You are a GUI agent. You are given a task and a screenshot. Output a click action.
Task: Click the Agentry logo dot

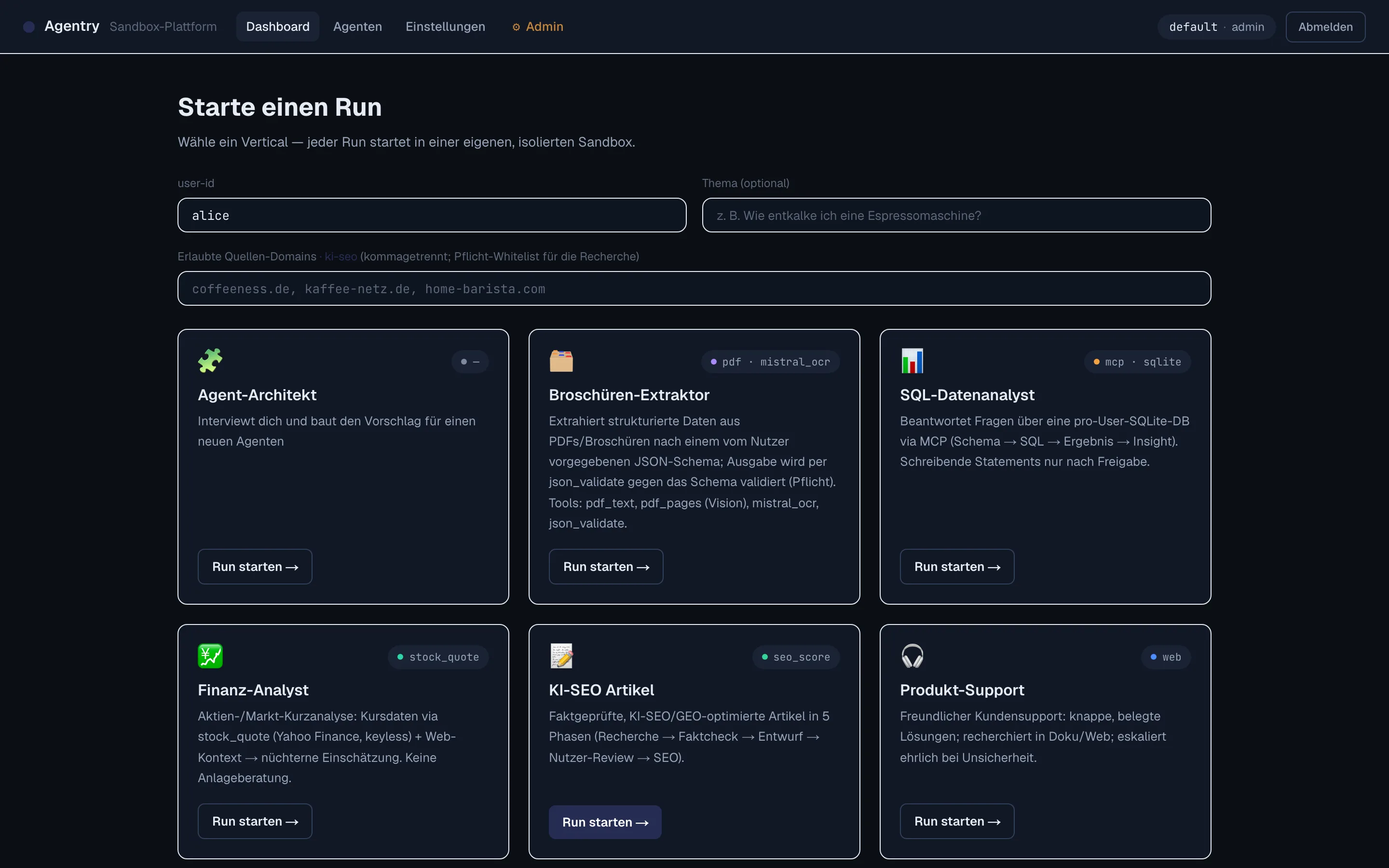(29, 27)
